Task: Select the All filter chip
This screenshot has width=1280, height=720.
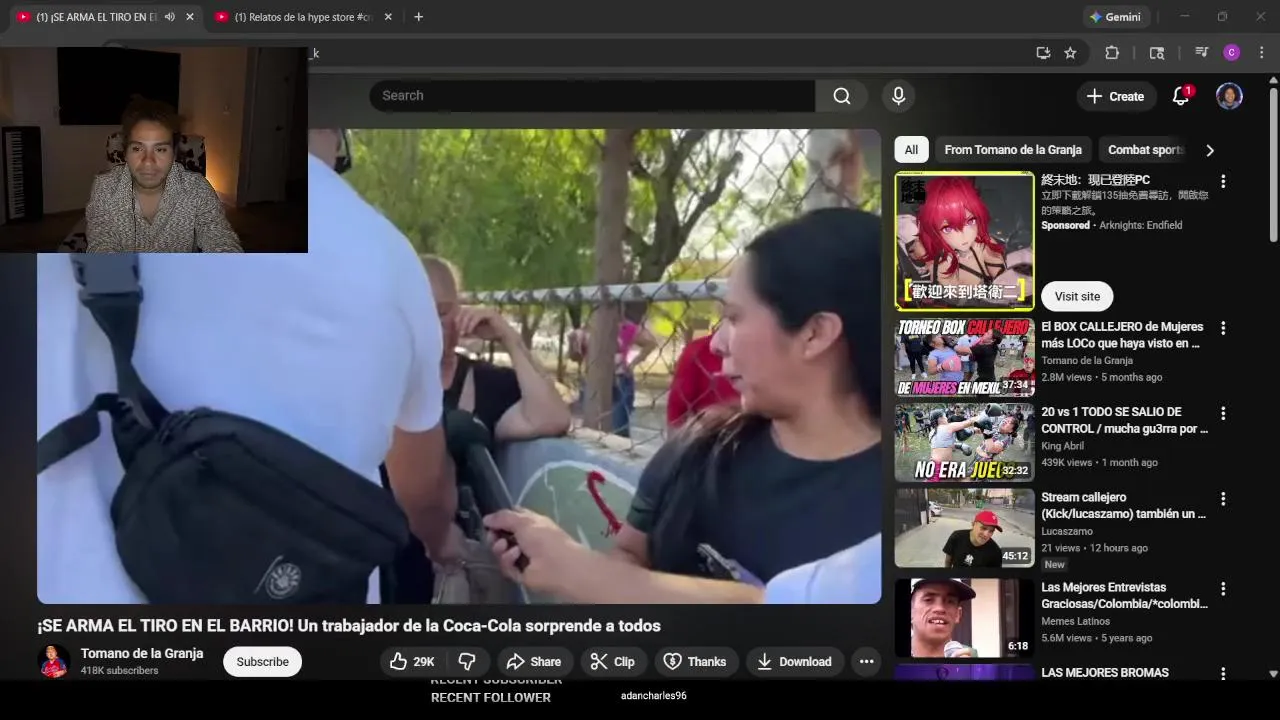Action: click(911, 150)
